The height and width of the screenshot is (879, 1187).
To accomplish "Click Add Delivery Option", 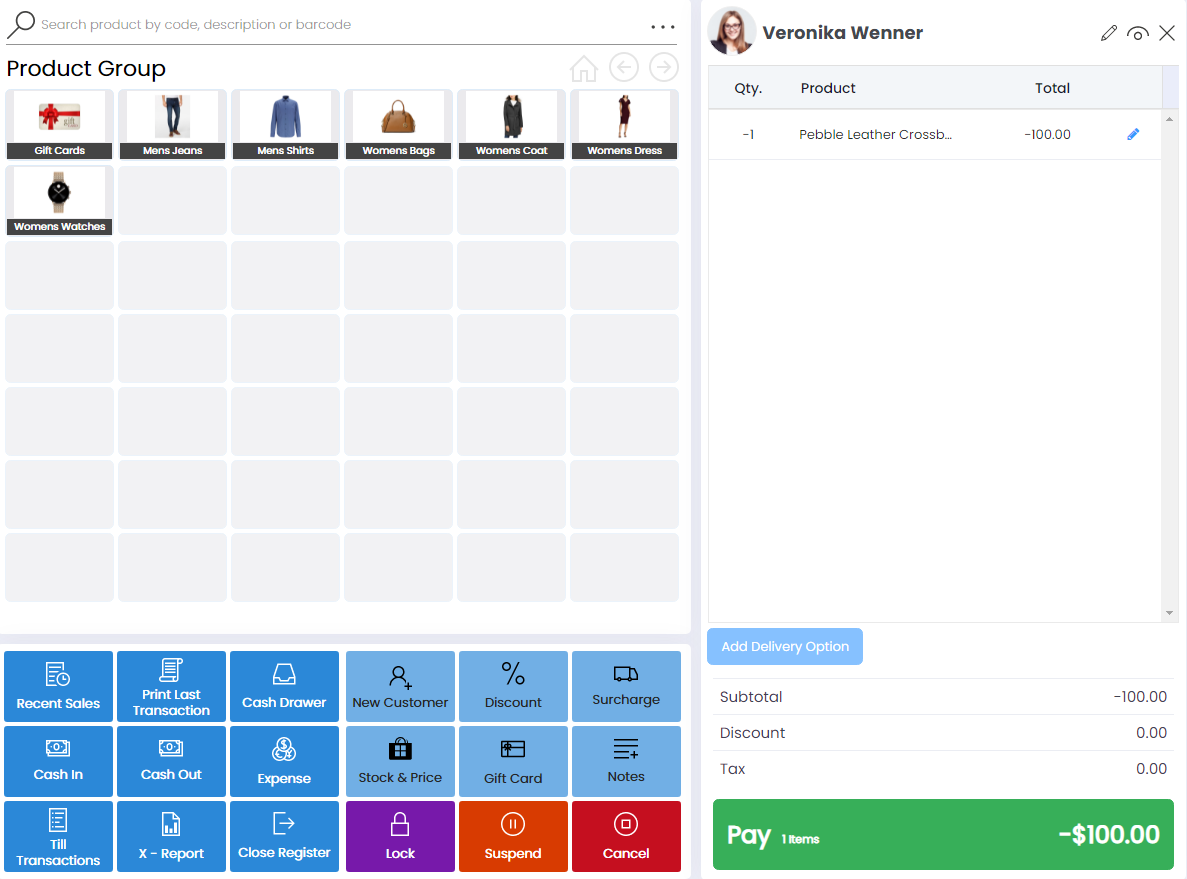I will (785, 646).
